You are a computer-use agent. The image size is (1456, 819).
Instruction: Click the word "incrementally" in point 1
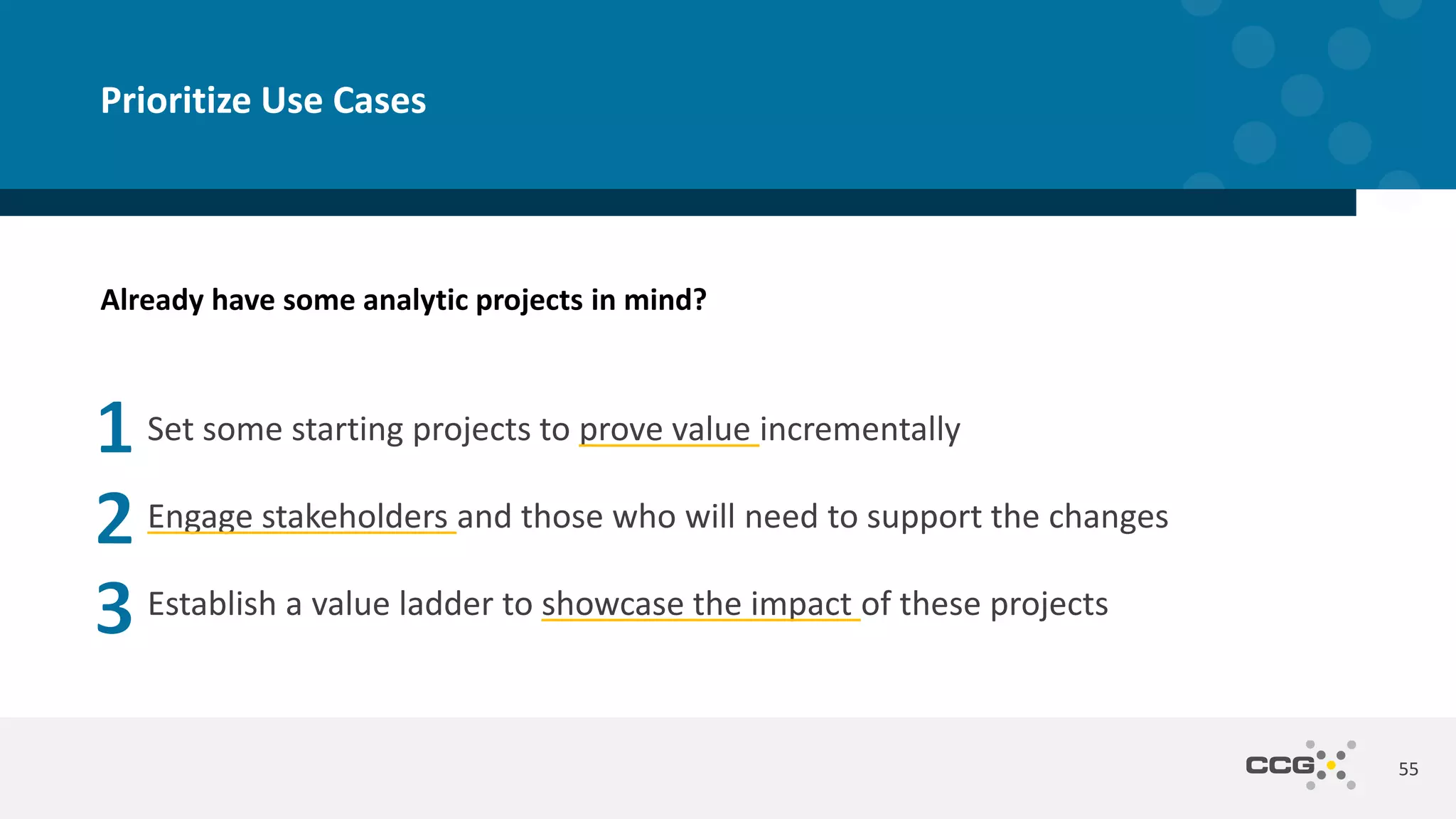[x=860, y=429]
